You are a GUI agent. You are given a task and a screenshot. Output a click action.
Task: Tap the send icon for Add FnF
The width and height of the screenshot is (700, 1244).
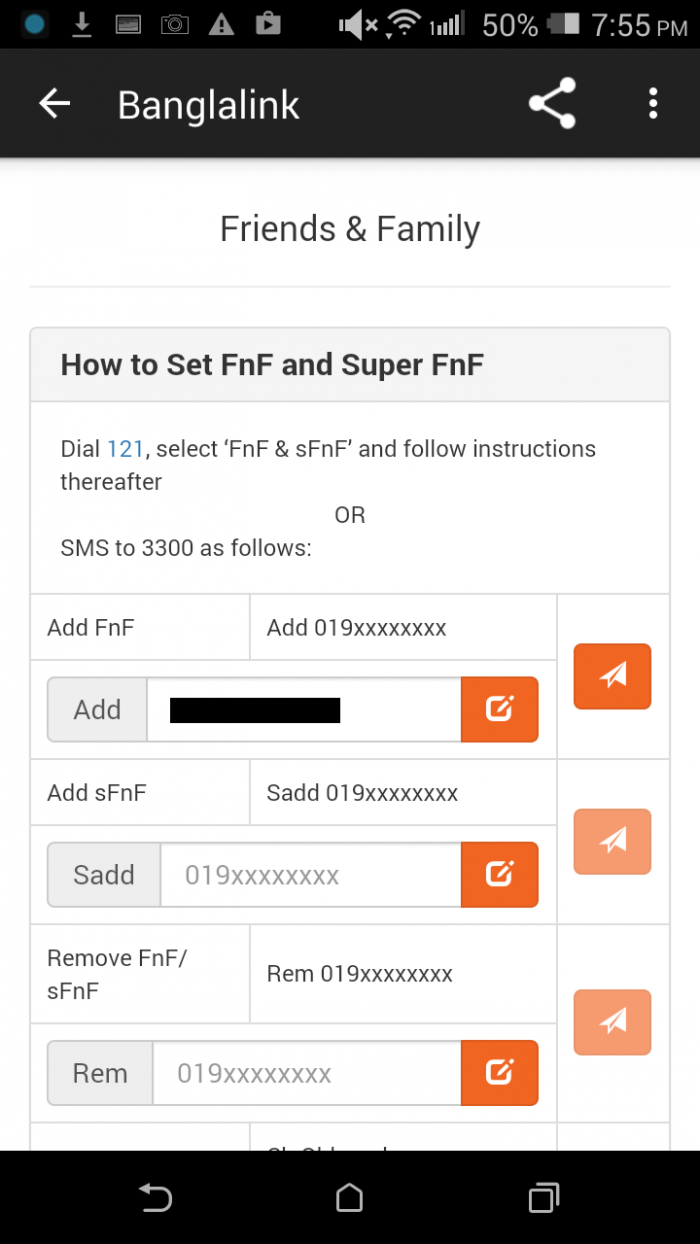pos(612,676)
